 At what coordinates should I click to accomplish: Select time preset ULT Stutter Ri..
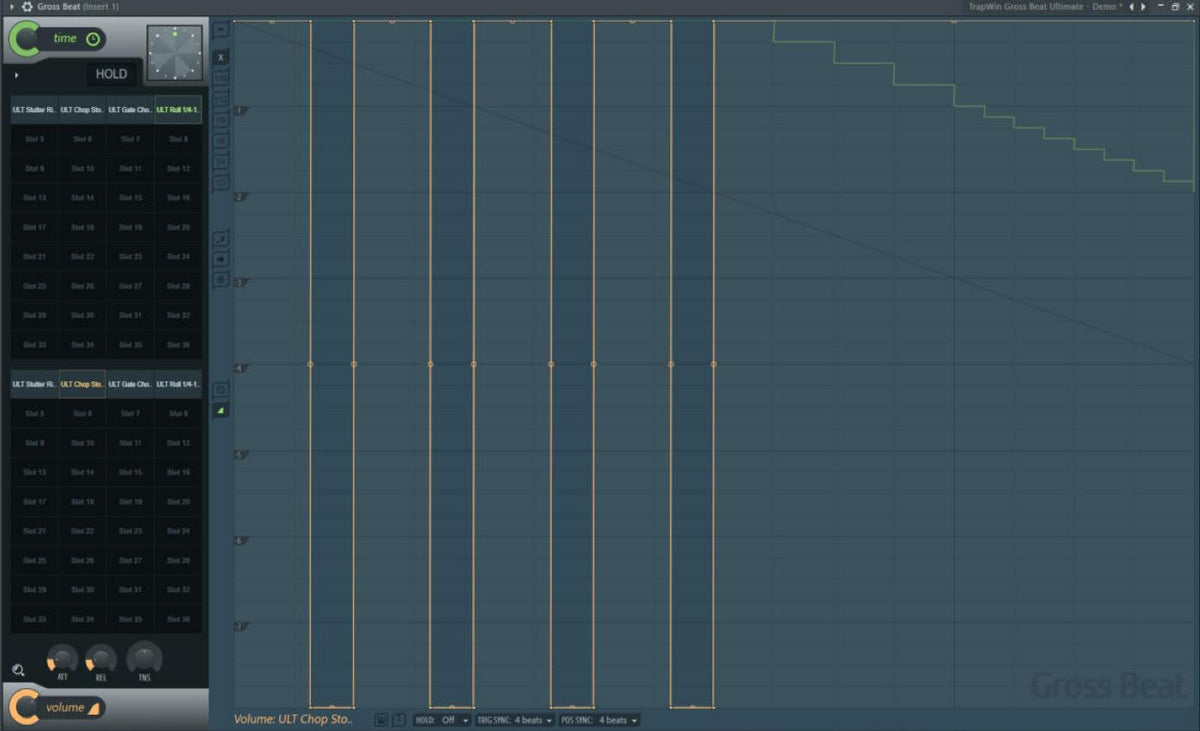34,110
